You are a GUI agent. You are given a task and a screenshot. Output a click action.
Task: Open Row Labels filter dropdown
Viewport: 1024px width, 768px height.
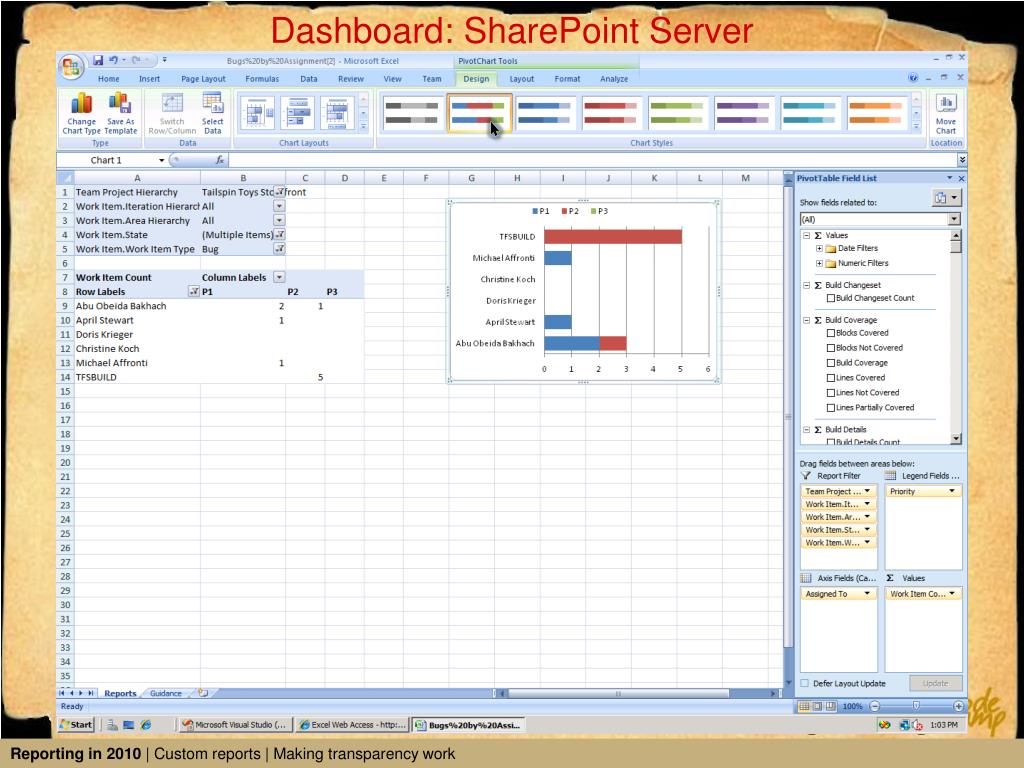193,292
